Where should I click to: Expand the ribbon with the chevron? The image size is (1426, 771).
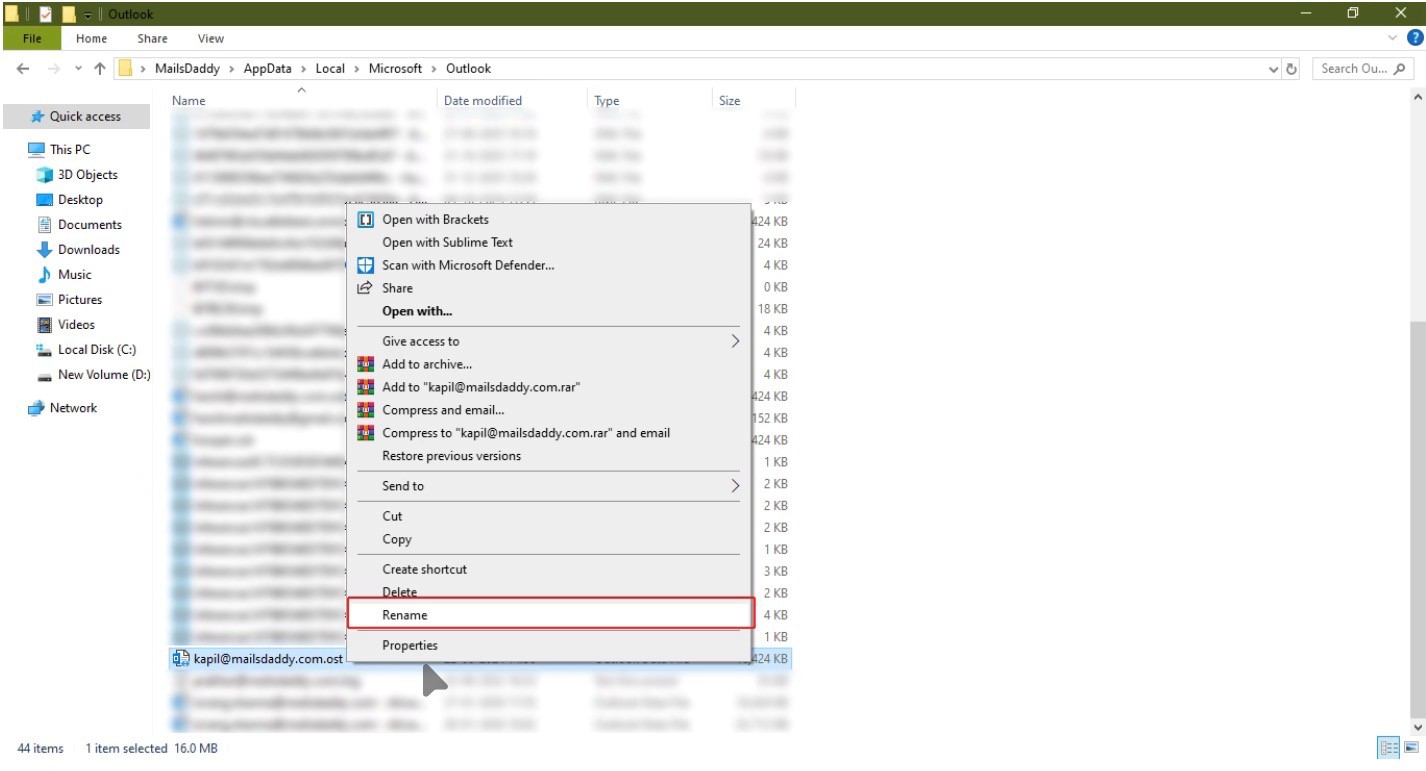pos(1394,38)
